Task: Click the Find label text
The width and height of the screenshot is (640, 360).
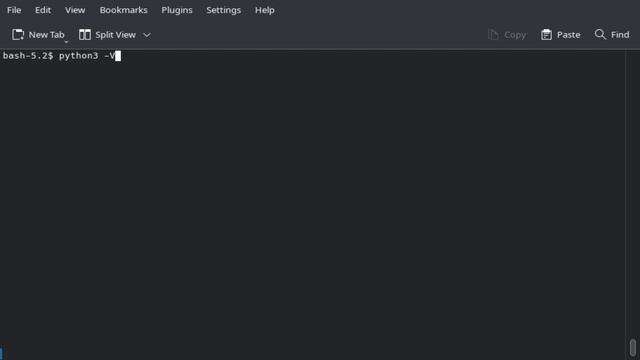Action: [620, 35]
